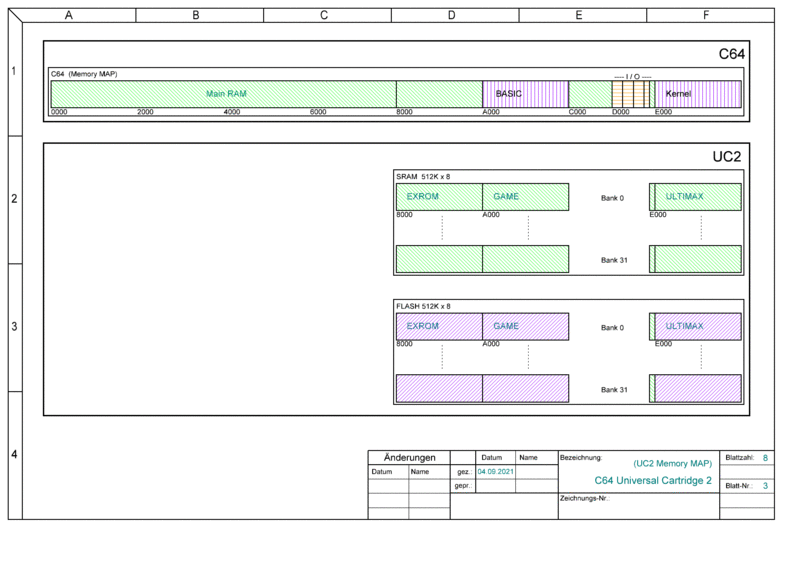Click "Name" header under Änderungen
Viewport: 800px width, 566px height.
pos(420,472)
